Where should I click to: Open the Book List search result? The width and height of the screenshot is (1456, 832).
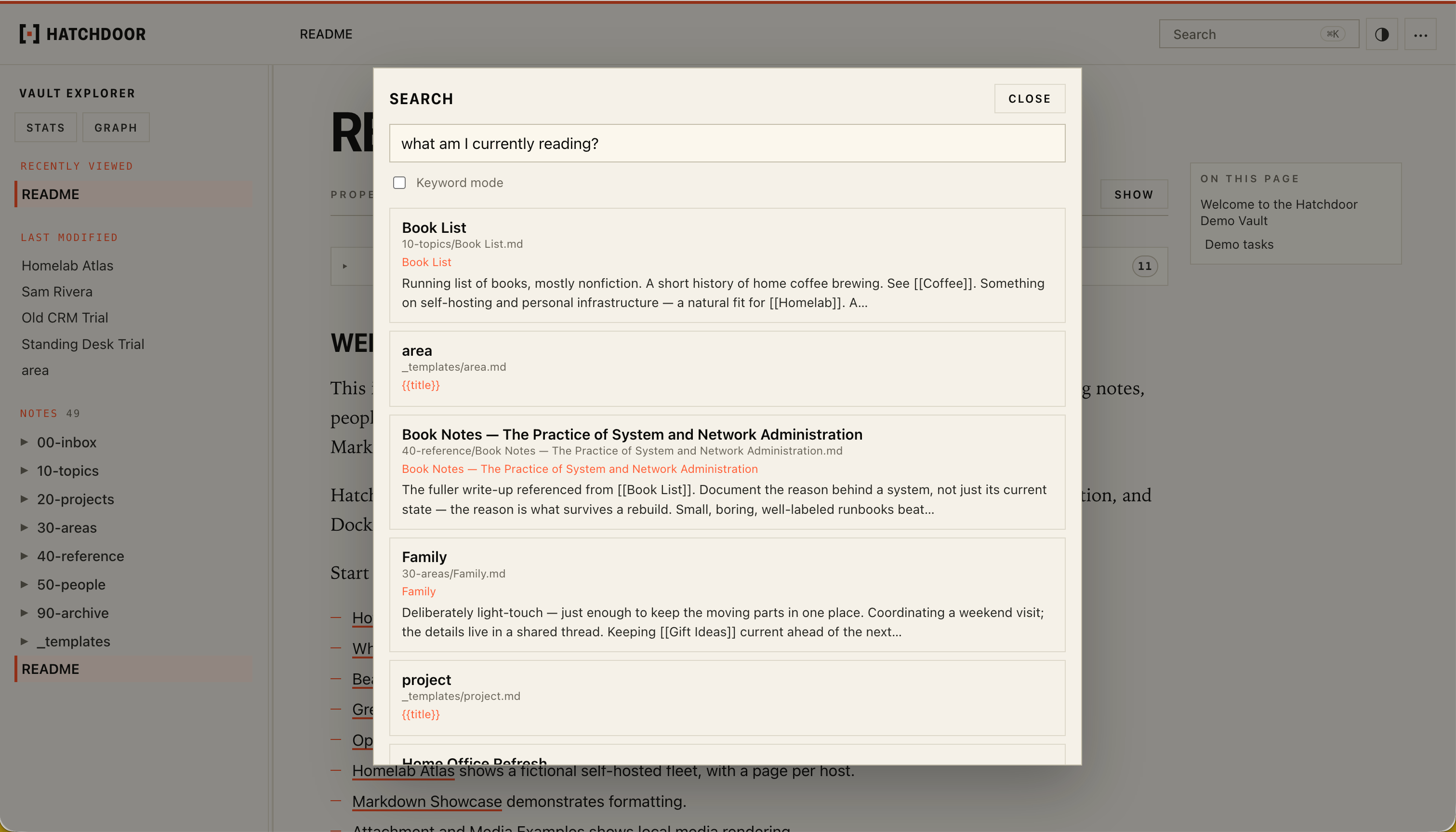coord(727,265)
